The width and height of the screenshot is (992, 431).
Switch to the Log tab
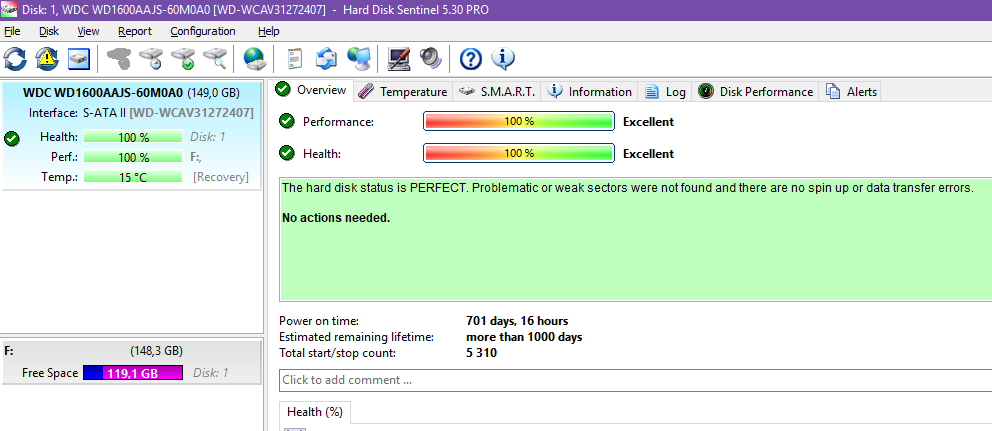(665, 92)
